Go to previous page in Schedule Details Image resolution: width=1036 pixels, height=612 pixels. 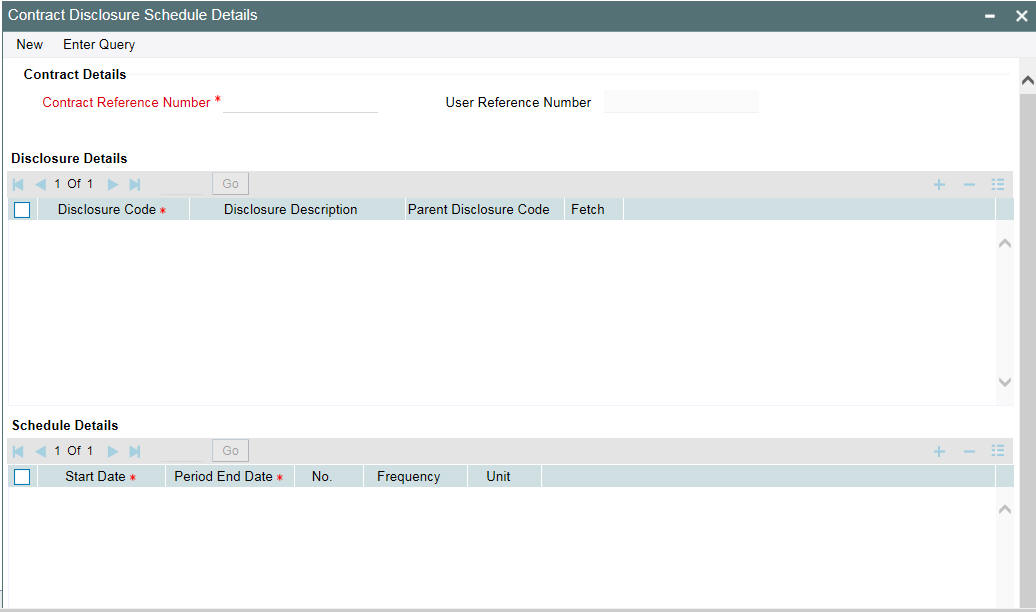(40, 451)
